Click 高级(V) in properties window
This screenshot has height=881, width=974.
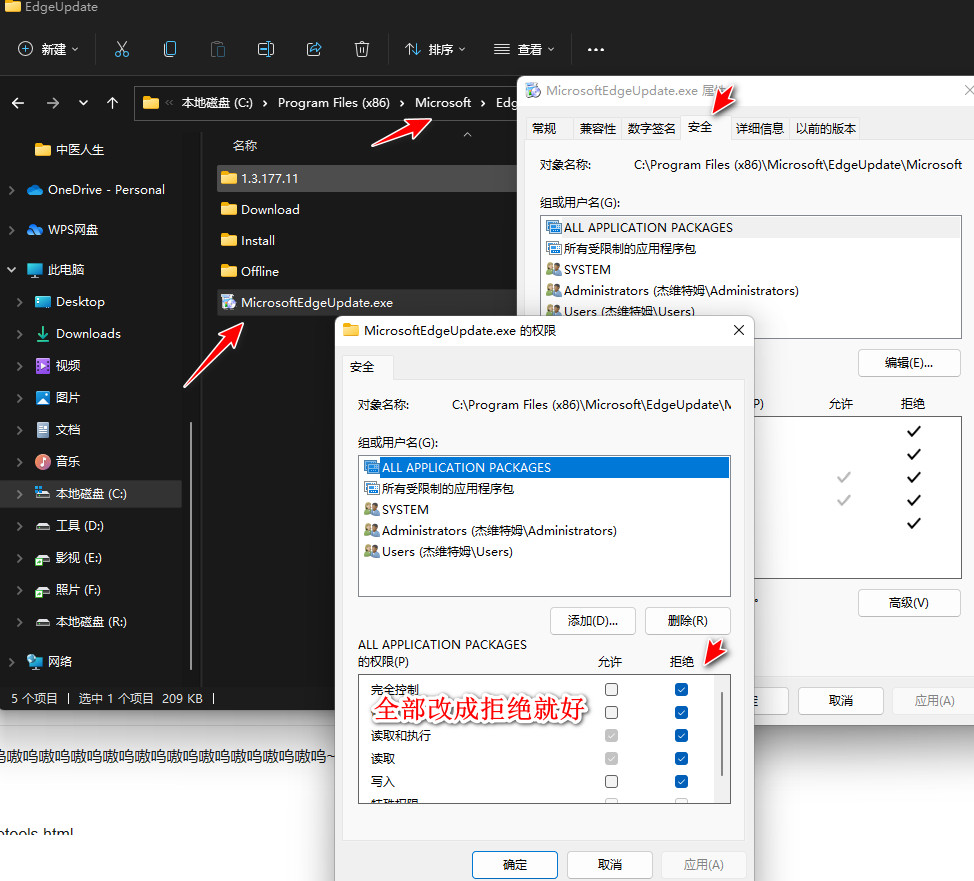click(x=909, y=603)
